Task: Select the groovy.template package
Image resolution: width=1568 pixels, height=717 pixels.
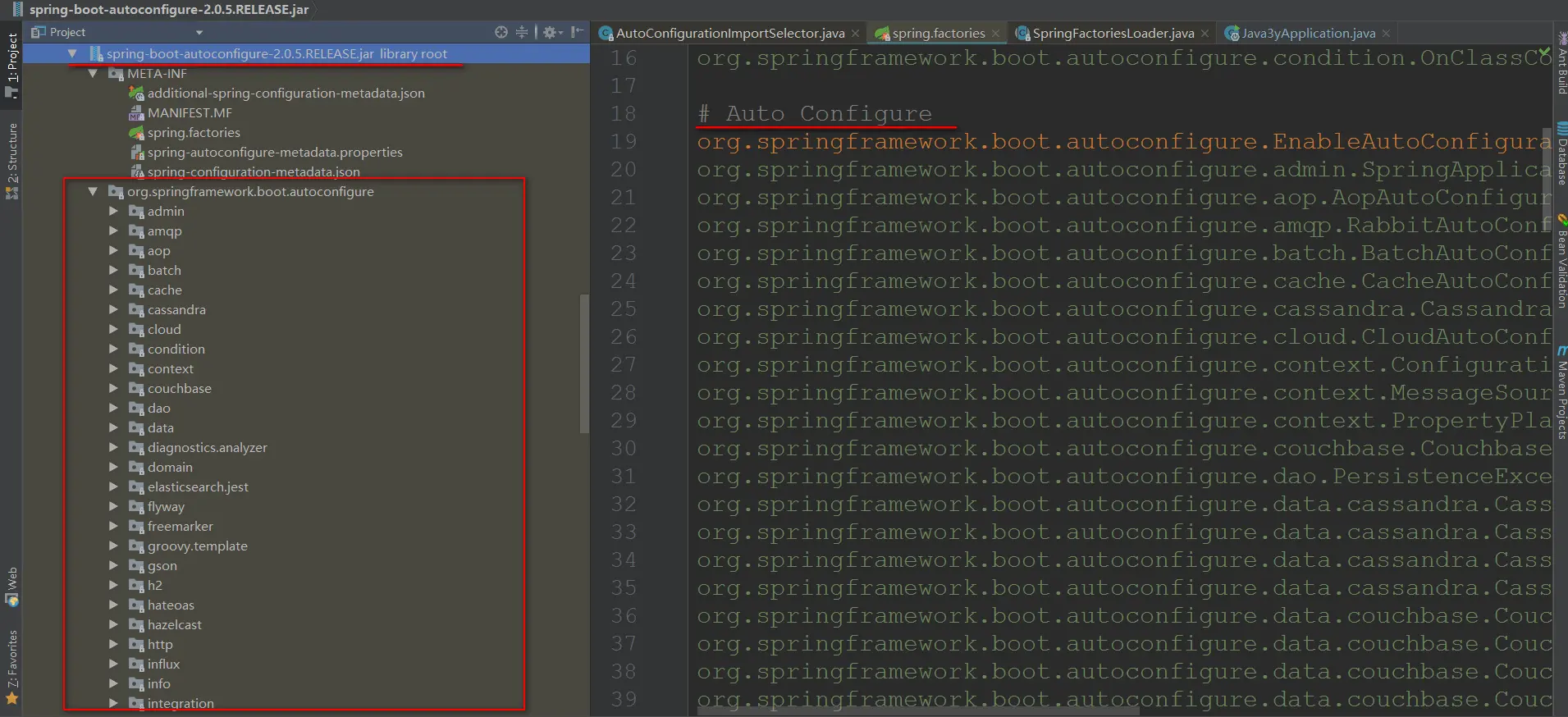Action: coord(197,546)
